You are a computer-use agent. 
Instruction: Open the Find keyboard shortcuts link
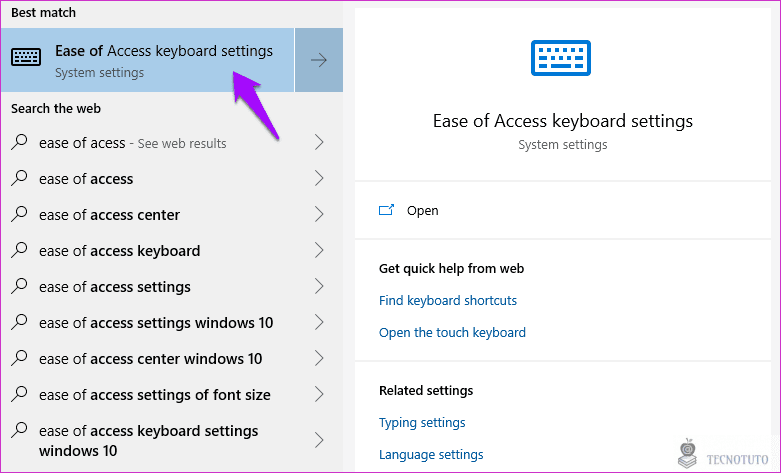click(448, 301)
